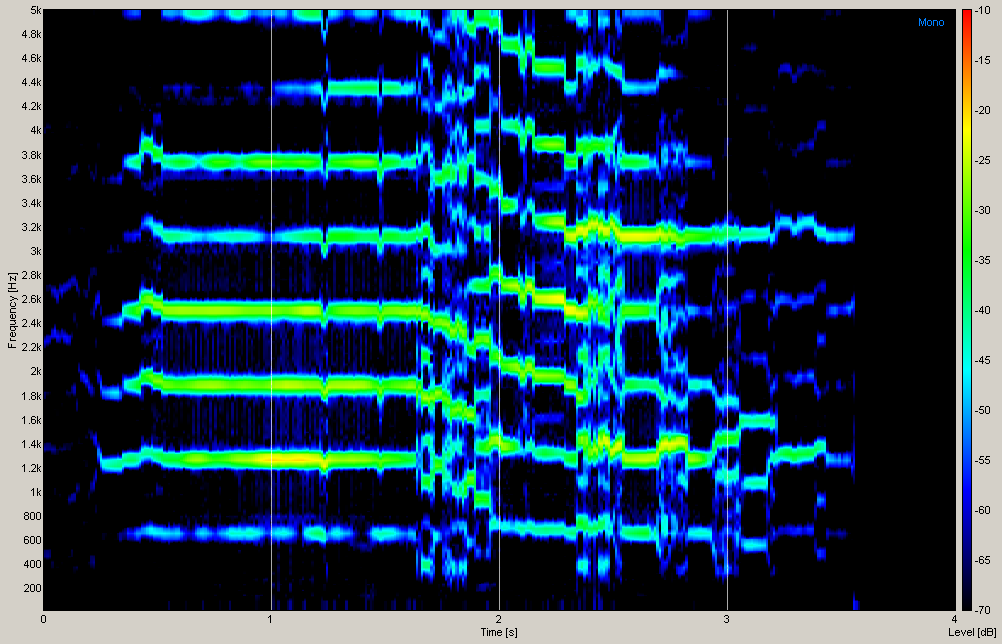The height and width of the screenshot is (644, 1002).
Task: Select the 2k frequency tick label
Action: click(35, 371)
